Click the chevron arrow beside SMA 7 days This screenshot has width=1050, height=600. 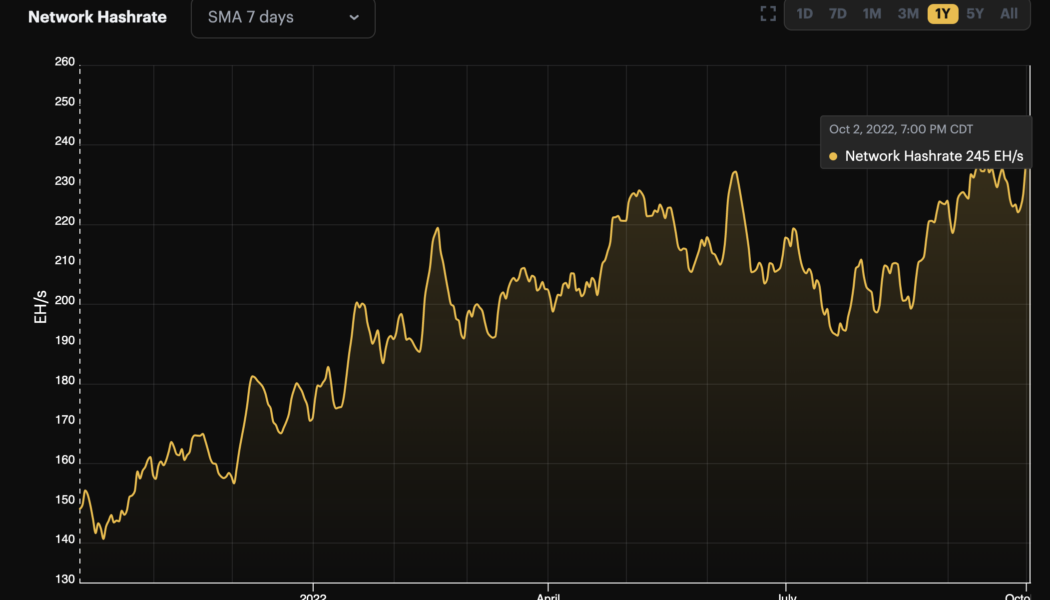[x=354, y=17]
